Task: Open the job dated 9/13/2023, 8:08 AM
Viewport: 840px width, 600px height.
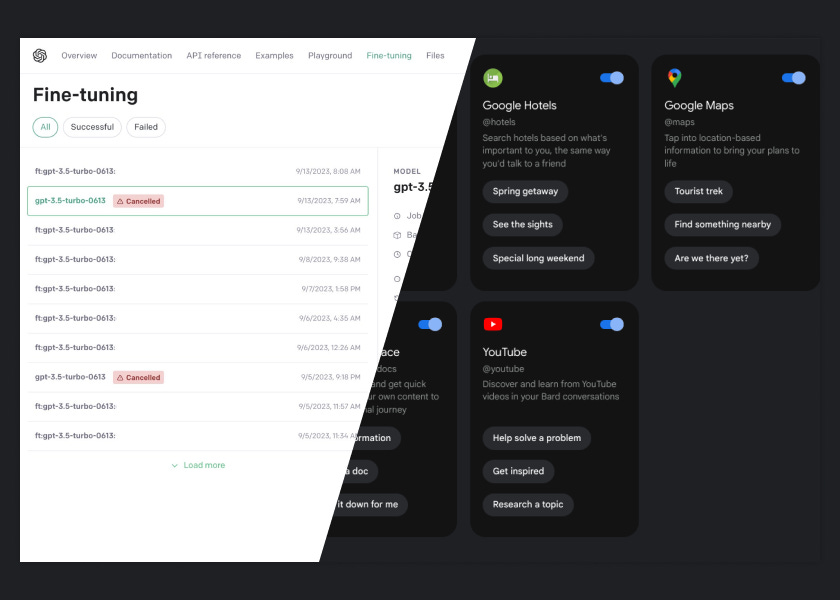Action: [198, 171]
